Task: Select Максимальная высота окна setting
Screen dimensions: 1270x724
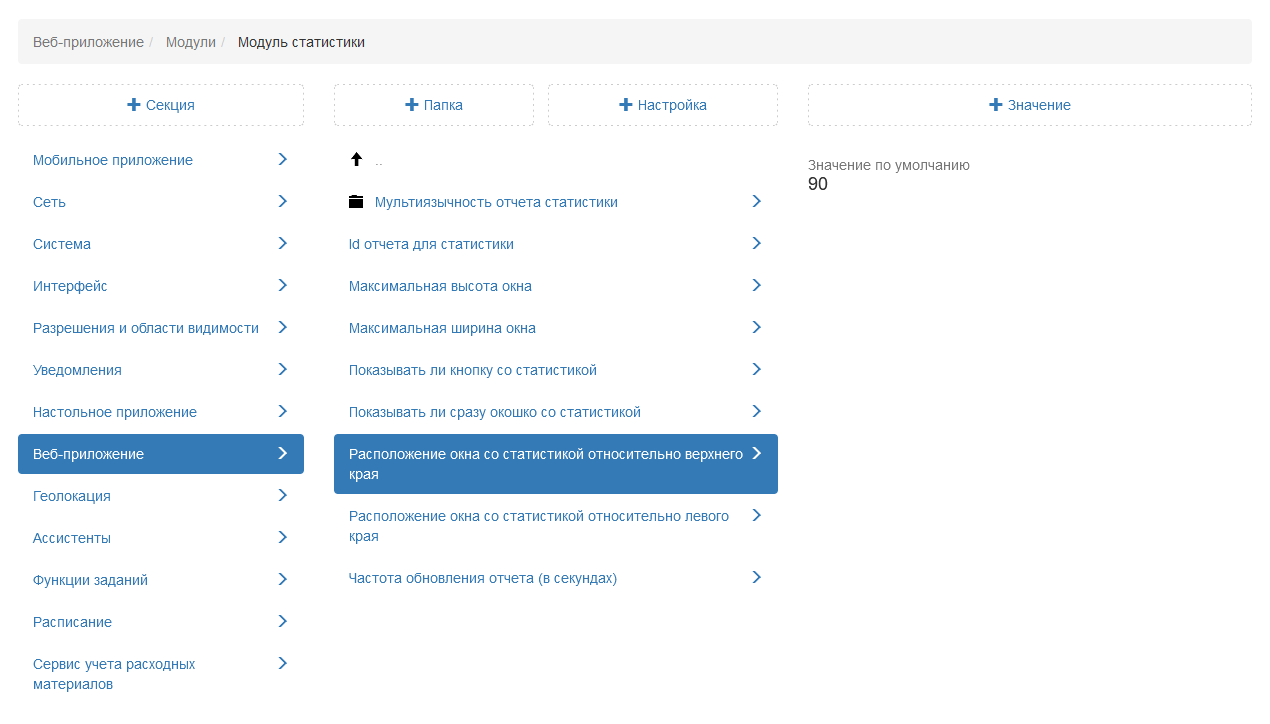Action: coord(440,286)
